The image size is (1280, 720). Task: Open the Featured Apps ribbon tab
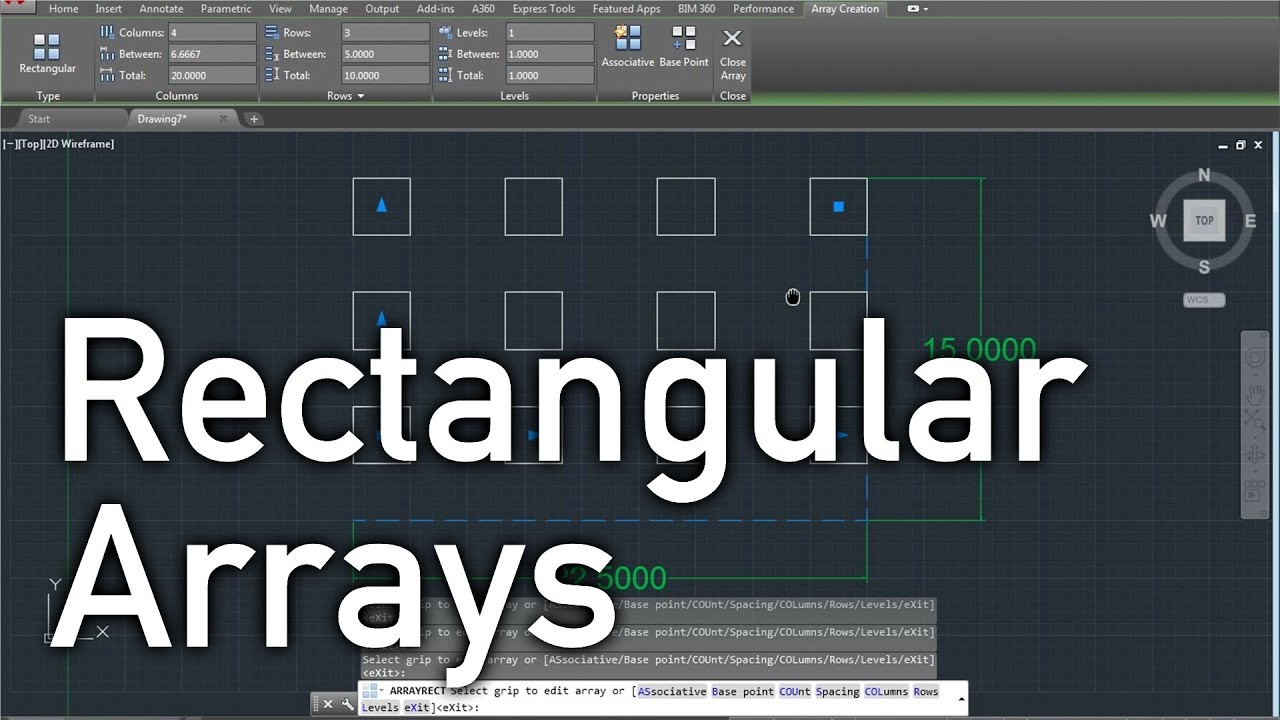pyautogui.click(x=626, y=9)
